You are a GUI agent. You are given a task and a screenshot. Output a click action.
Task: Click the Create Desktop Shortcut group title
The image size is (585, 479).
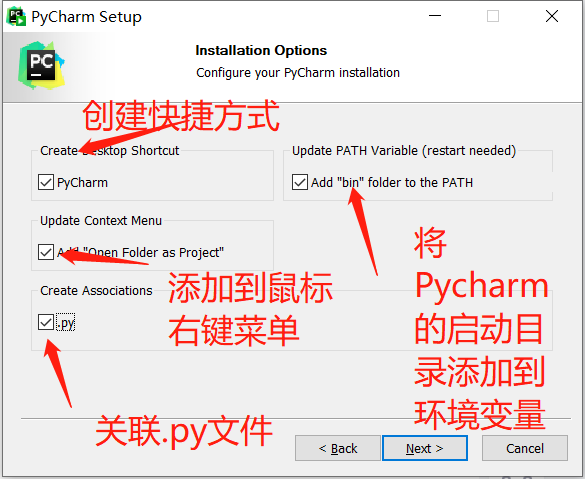[x=110, y=150]
